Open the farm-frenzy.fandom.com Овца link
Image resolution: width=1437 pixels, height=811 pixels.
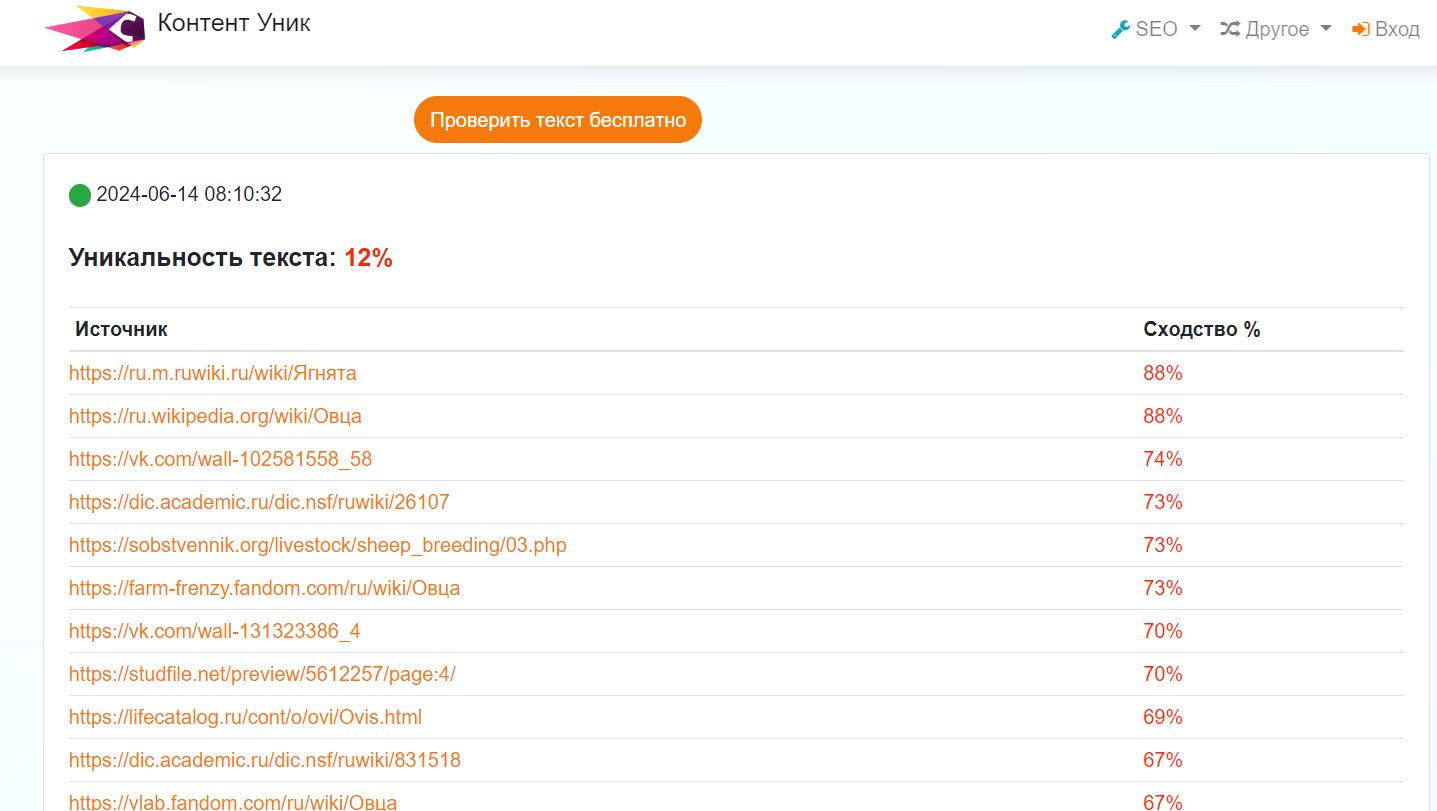pos(265,588)
